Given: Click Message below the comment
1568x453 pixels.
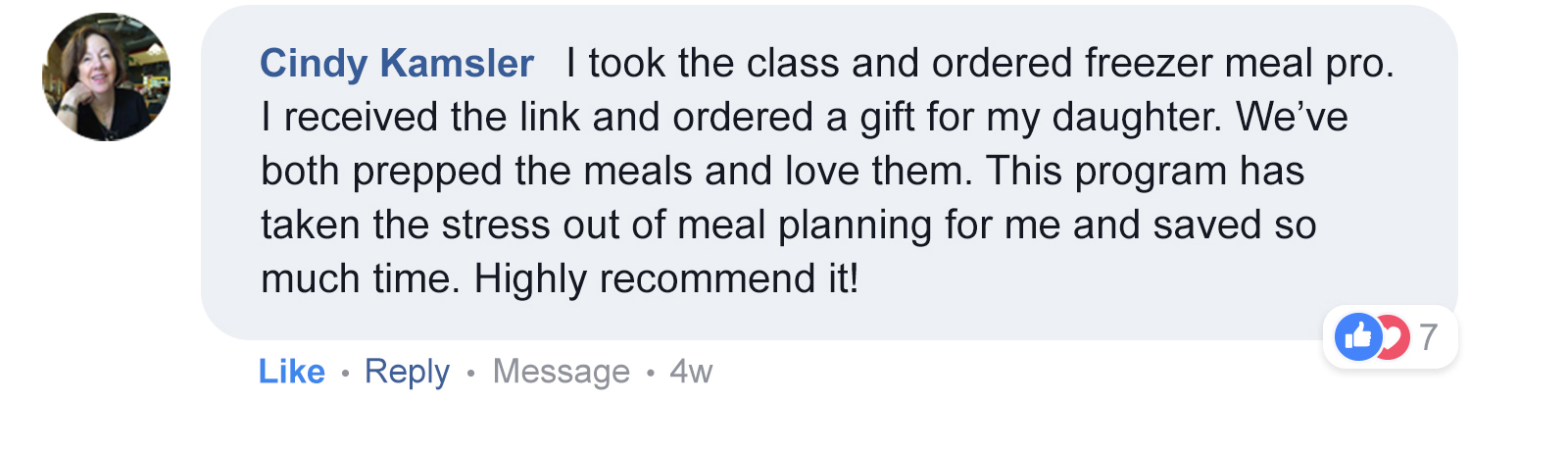Looking at the screenshot, I should click(561, 372).
